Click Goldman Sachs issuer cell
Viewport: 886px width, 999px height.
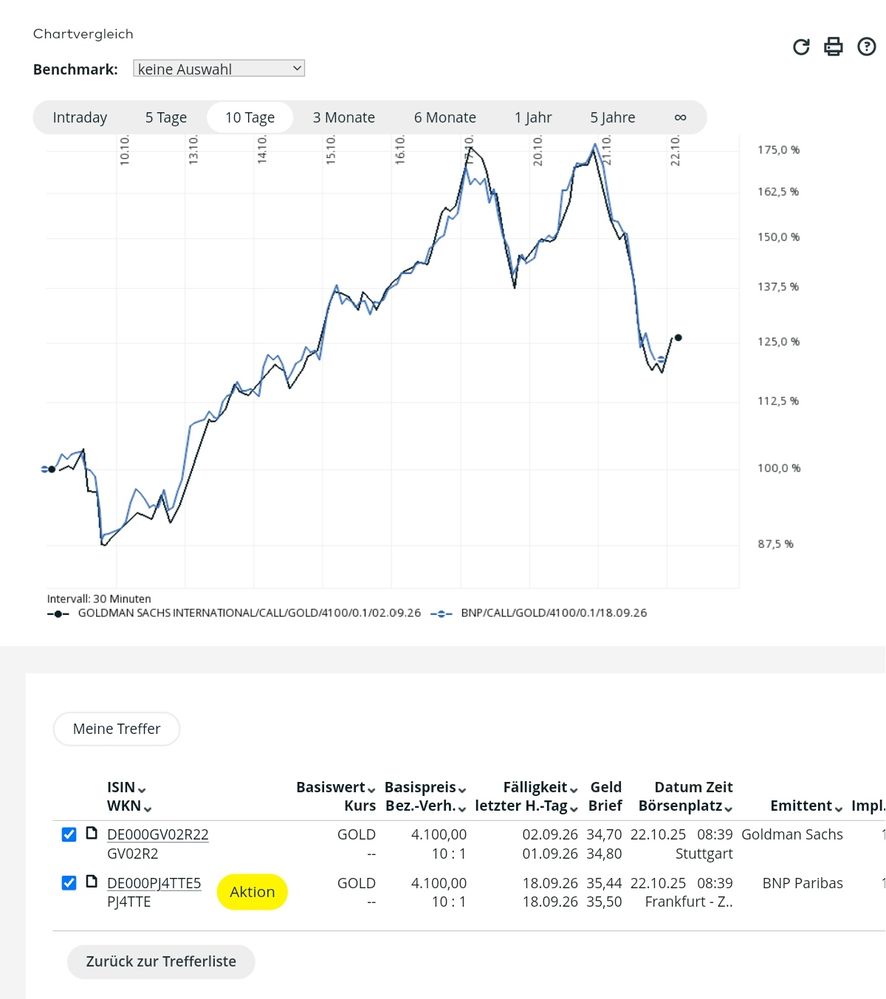[792, 835]
